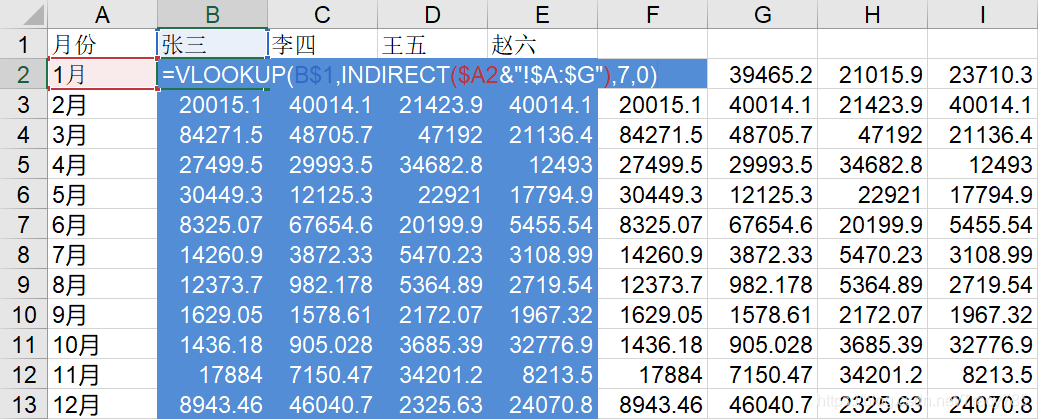Select column E header
This screenshot has width=1038, height=419.
coord(542,14)
